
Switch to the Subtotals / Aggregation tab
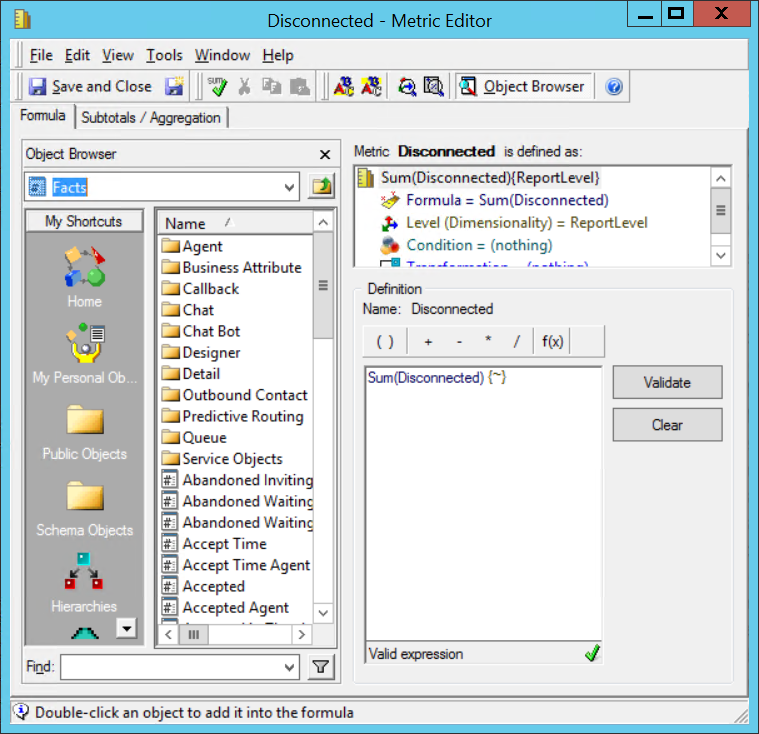click(x=151, y=118)
